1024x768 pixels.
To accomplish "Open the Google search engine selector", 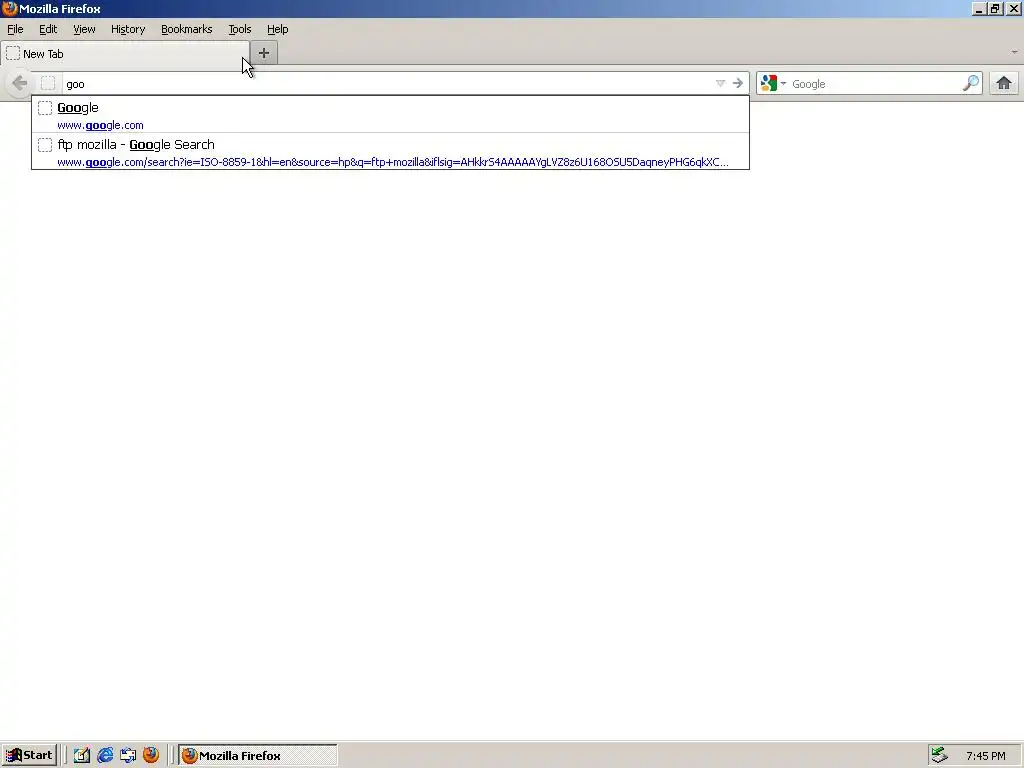I will 773,83.
